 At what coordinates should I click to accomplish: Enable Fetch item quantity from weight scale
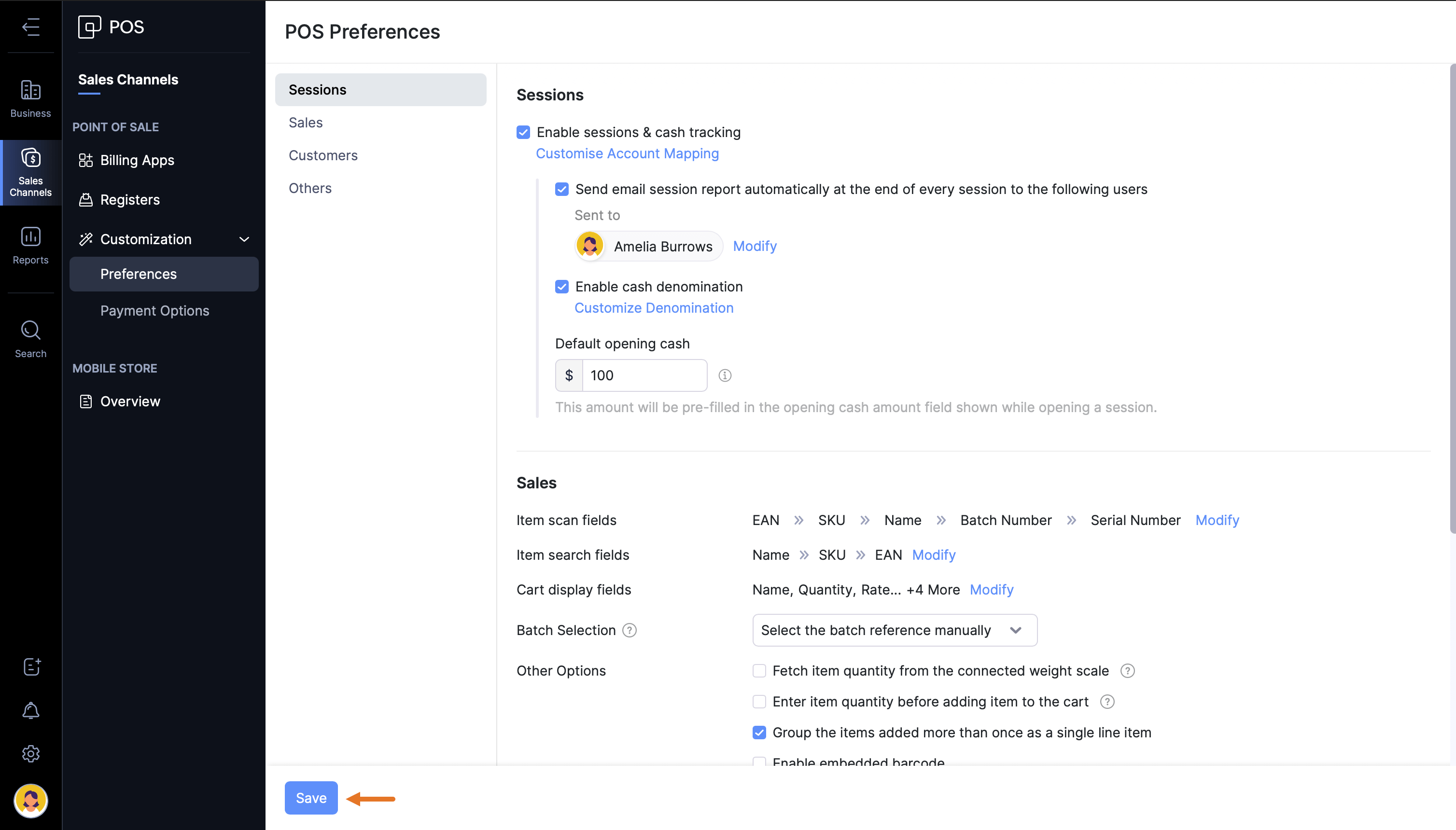[759, 671]
